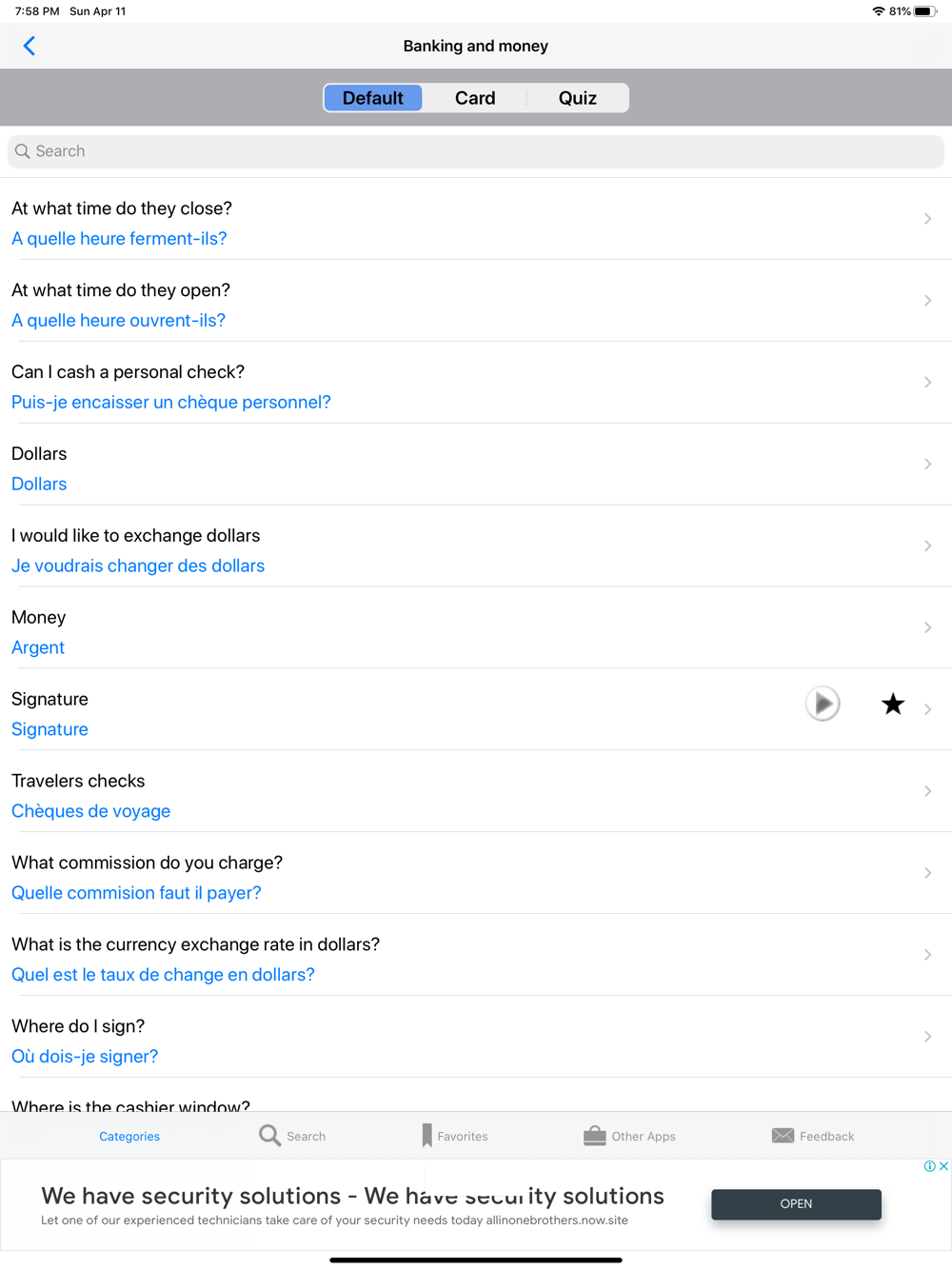The height and width of the screenshot is (1270, 952).
Task: Select the Default view segment
Action: [373, 98]
